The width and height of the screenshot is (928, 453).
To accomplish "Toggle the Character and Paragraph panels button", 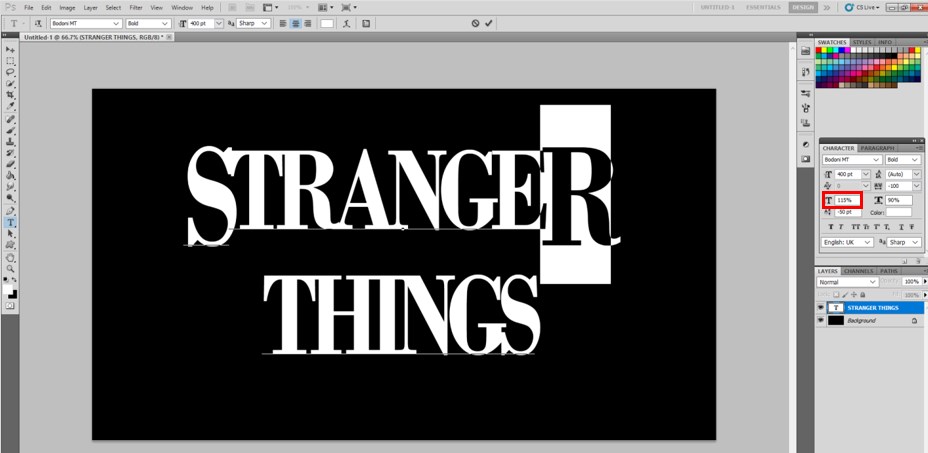I will (365, 23).
